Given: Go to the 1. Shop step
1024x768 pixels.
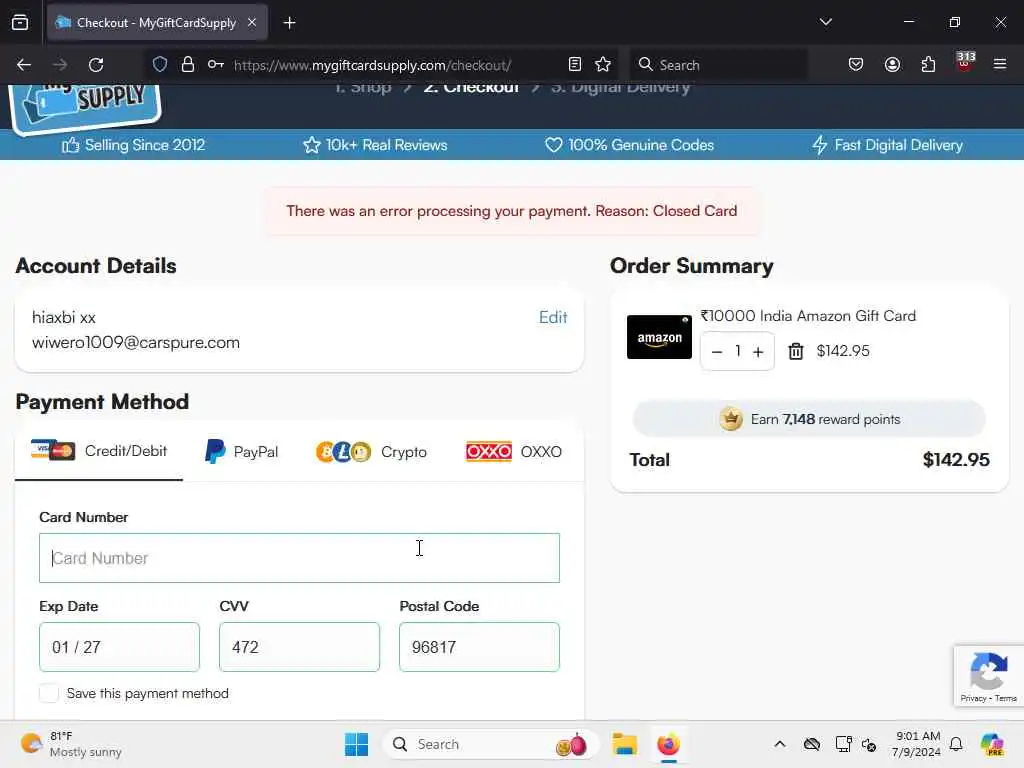Looking at the screenshot, I should (362, 88).
